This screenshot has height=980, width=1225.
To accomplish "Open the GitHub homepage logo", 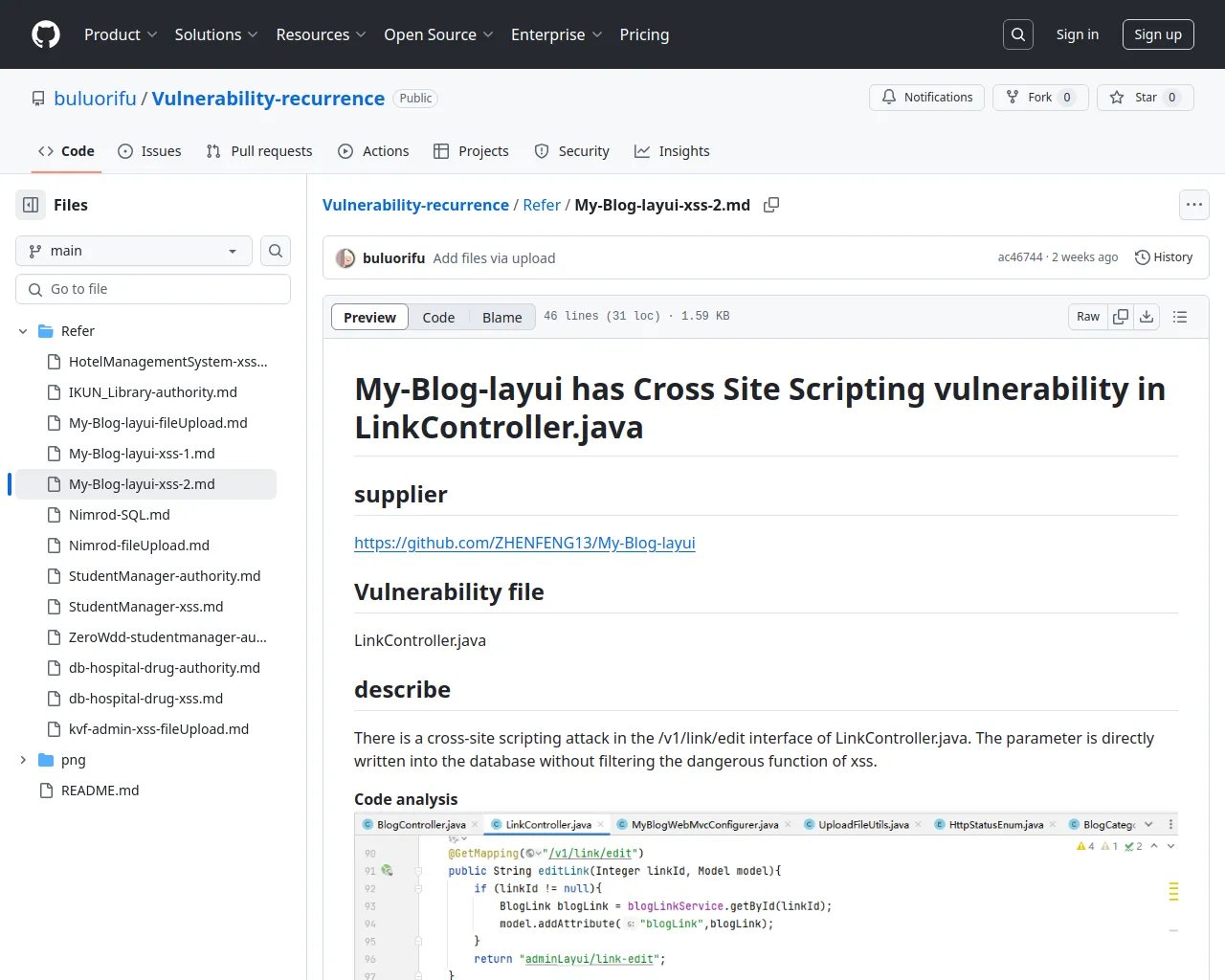I will tap(46, 34).
